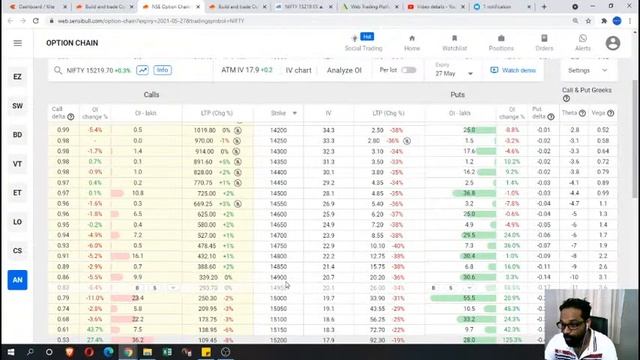640x360 pixels.
Task: Open the browser extensions puzzle icon
Action: [x=604, y=21]
